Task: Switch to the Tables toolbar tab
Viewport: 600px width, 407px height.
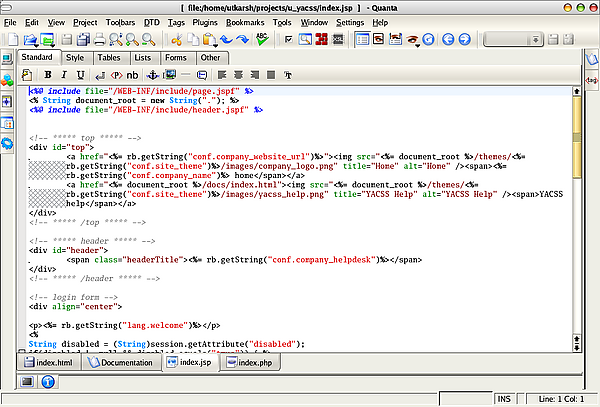Action: [108, 58]
